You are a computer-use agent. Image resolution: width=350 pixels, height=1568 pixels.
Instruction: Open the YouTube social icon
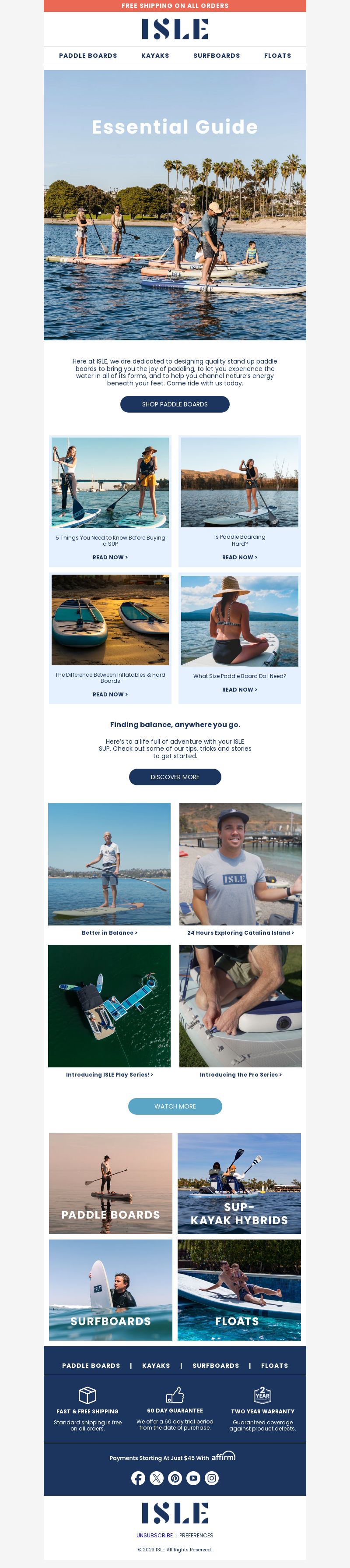193,1478
